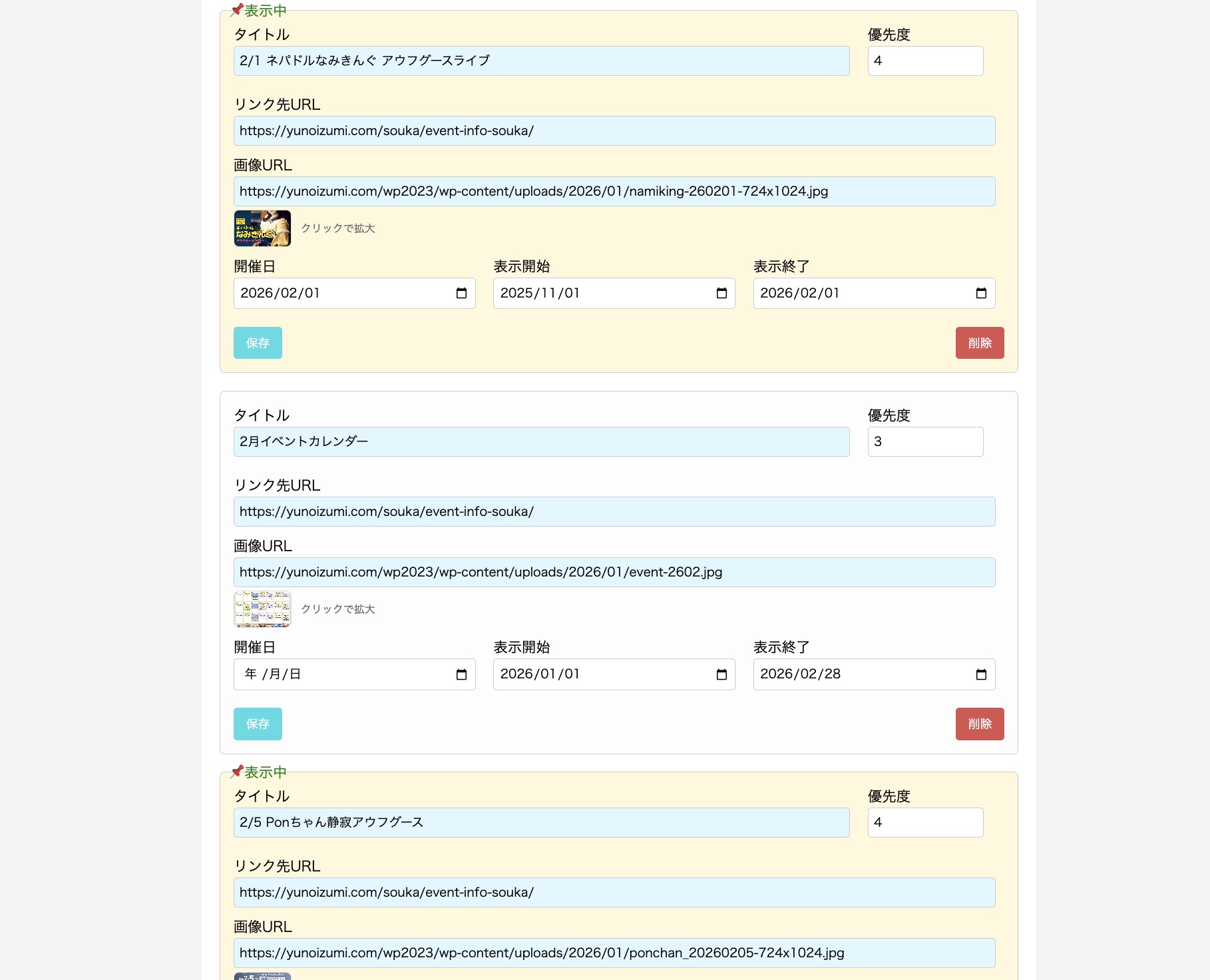1210x980 pixels.
Task: Enlarge the Namiking event thumbnail image
Action: click(x=262, y=228)
